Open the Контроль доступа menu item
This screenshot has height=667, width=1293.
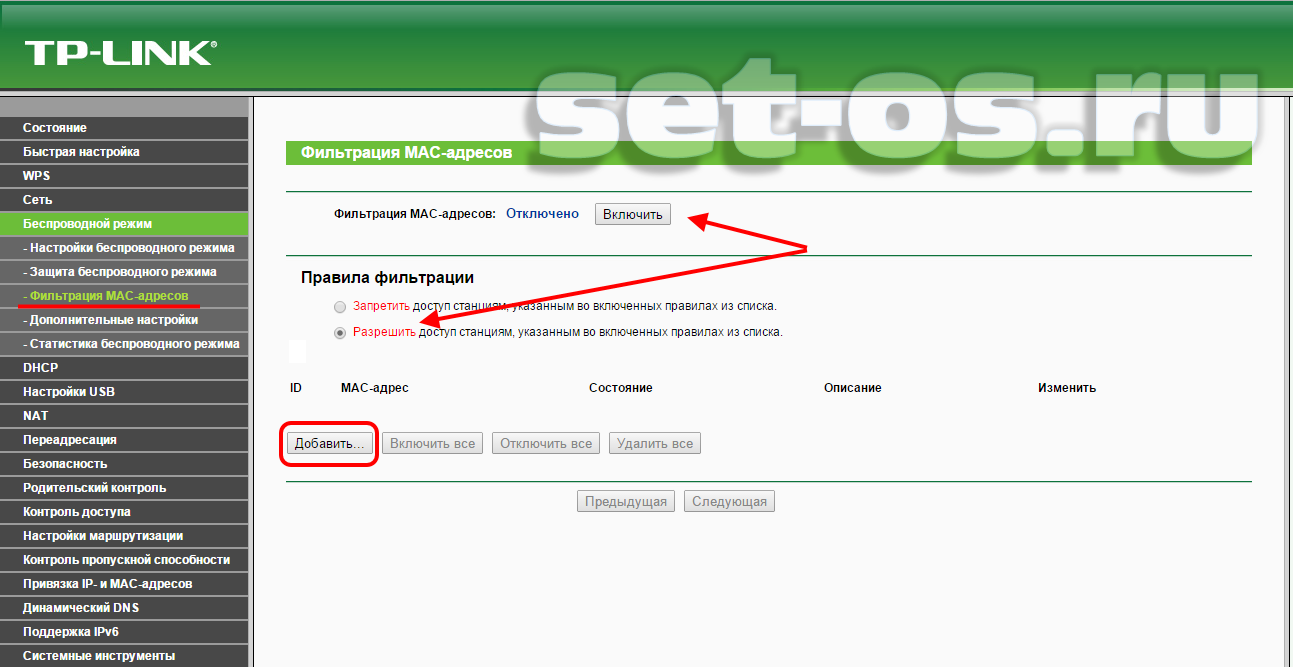pyautogui.click(x=124, y=512)
